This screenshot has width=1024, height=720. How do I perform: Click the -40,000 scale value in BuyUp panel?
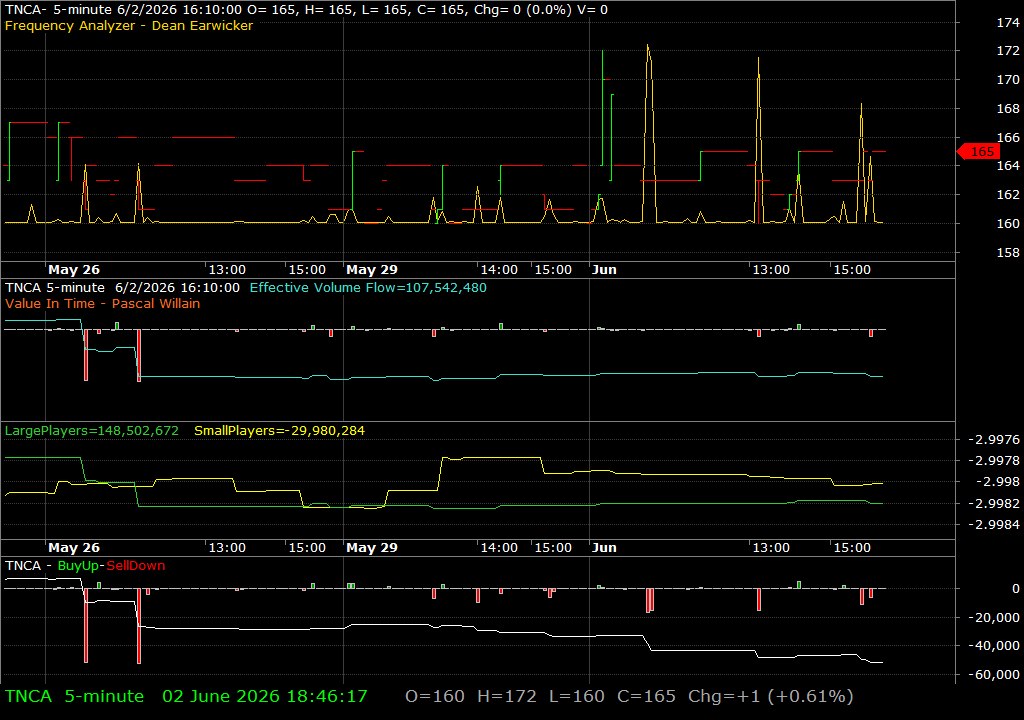tap(993, 646)
